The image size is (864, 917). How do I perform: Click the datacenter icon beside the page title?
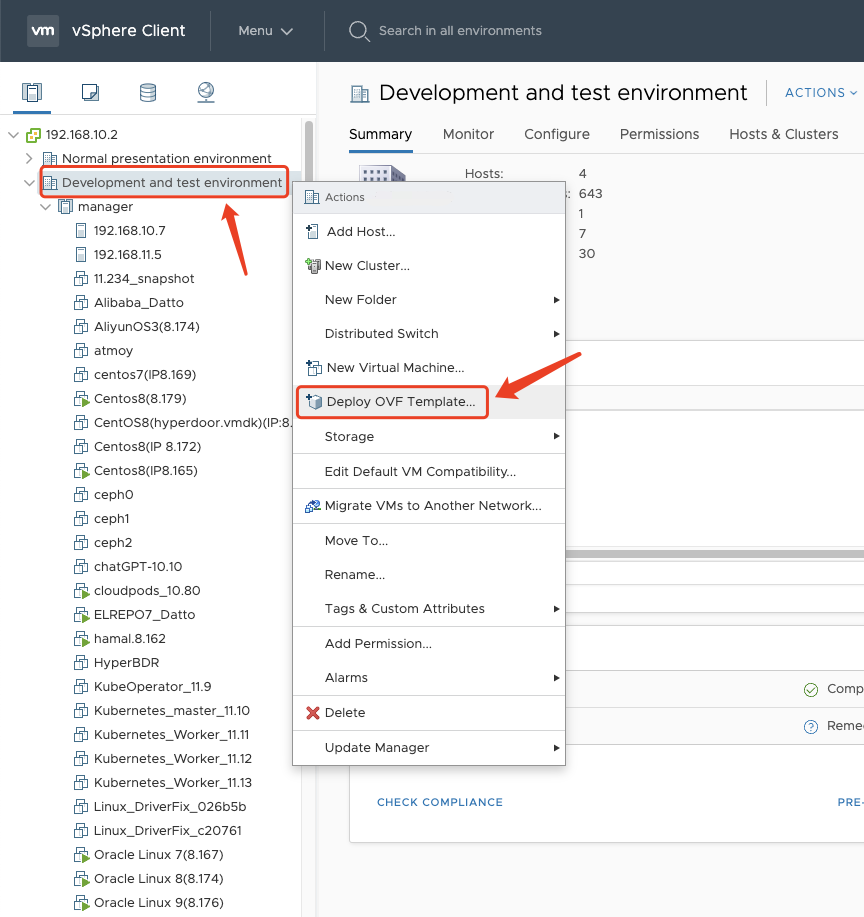click(360, 94)
